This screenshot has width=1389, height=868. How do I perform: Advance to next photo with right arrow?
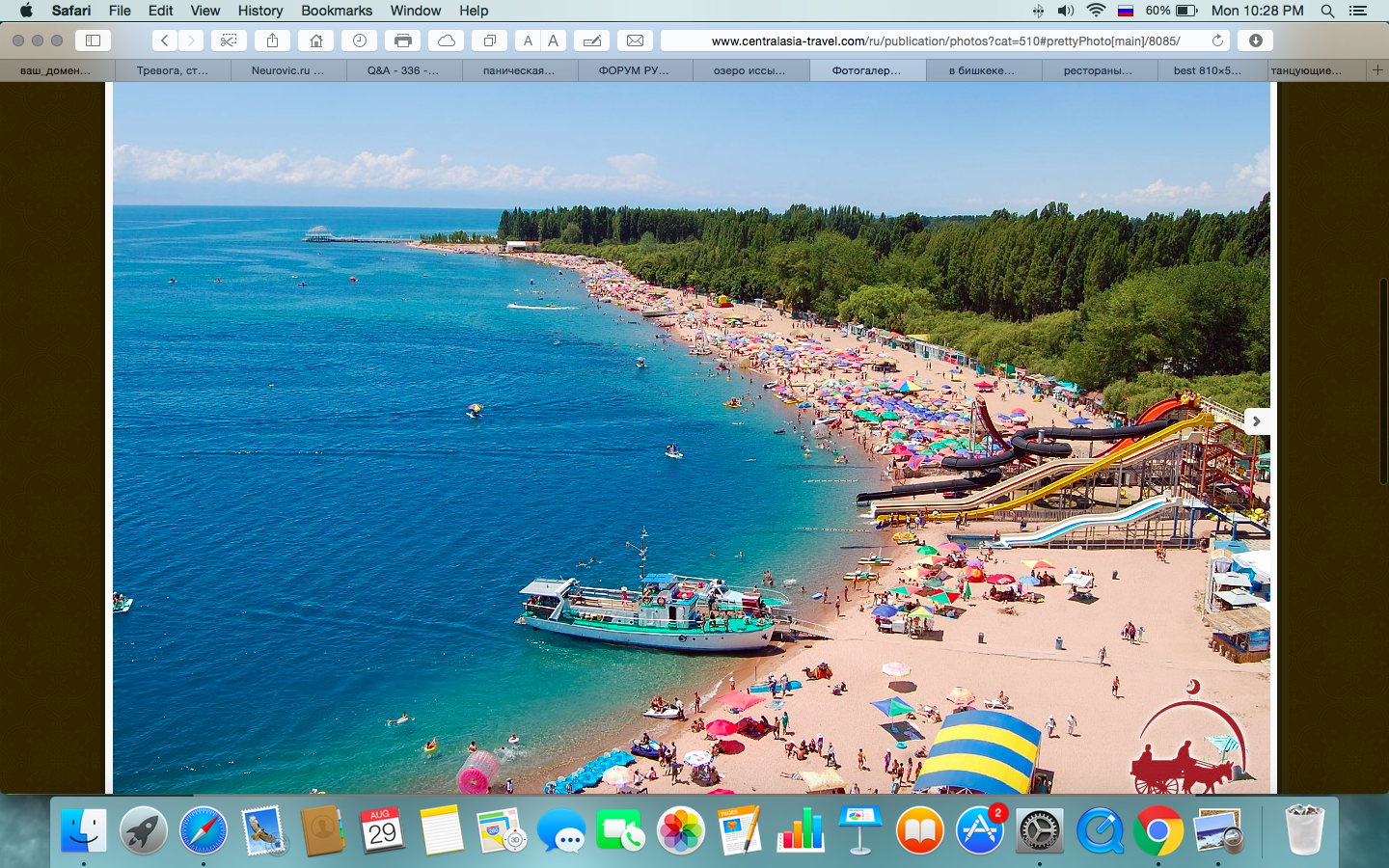[x=1256, y=421]
